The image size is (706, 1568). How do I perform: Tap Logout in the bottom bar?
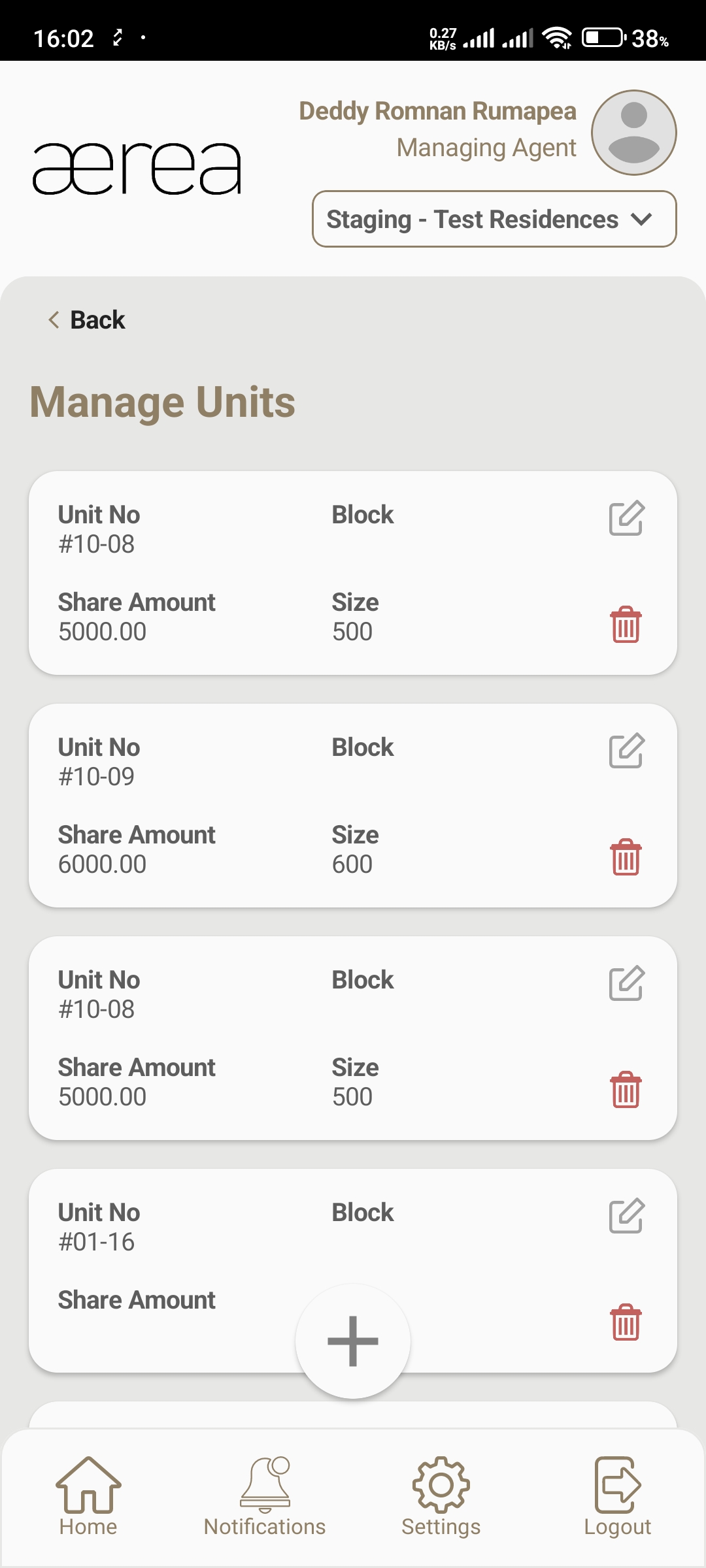pos(617,1496)
